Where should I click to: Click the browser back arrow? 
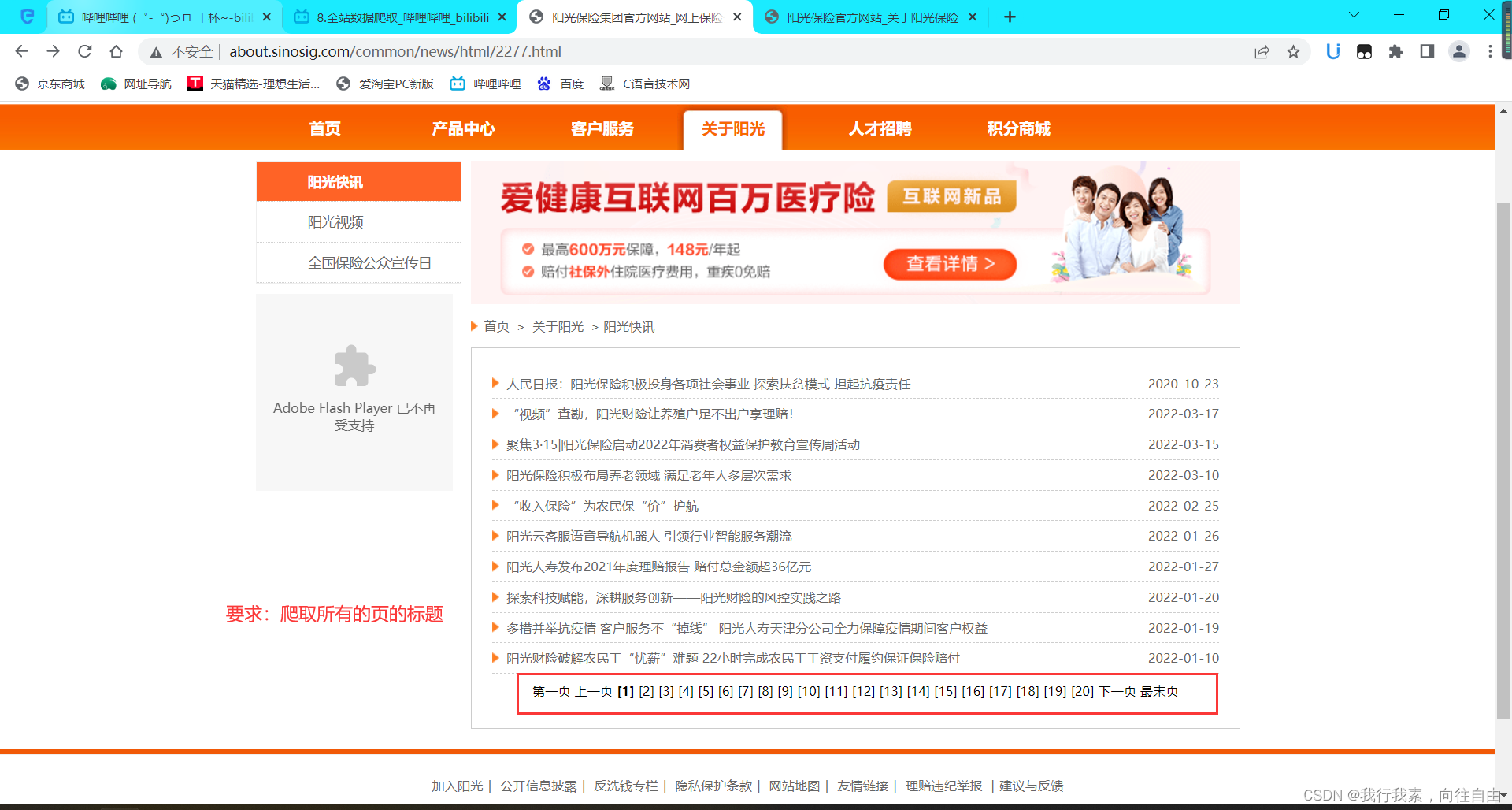[21, 51]
